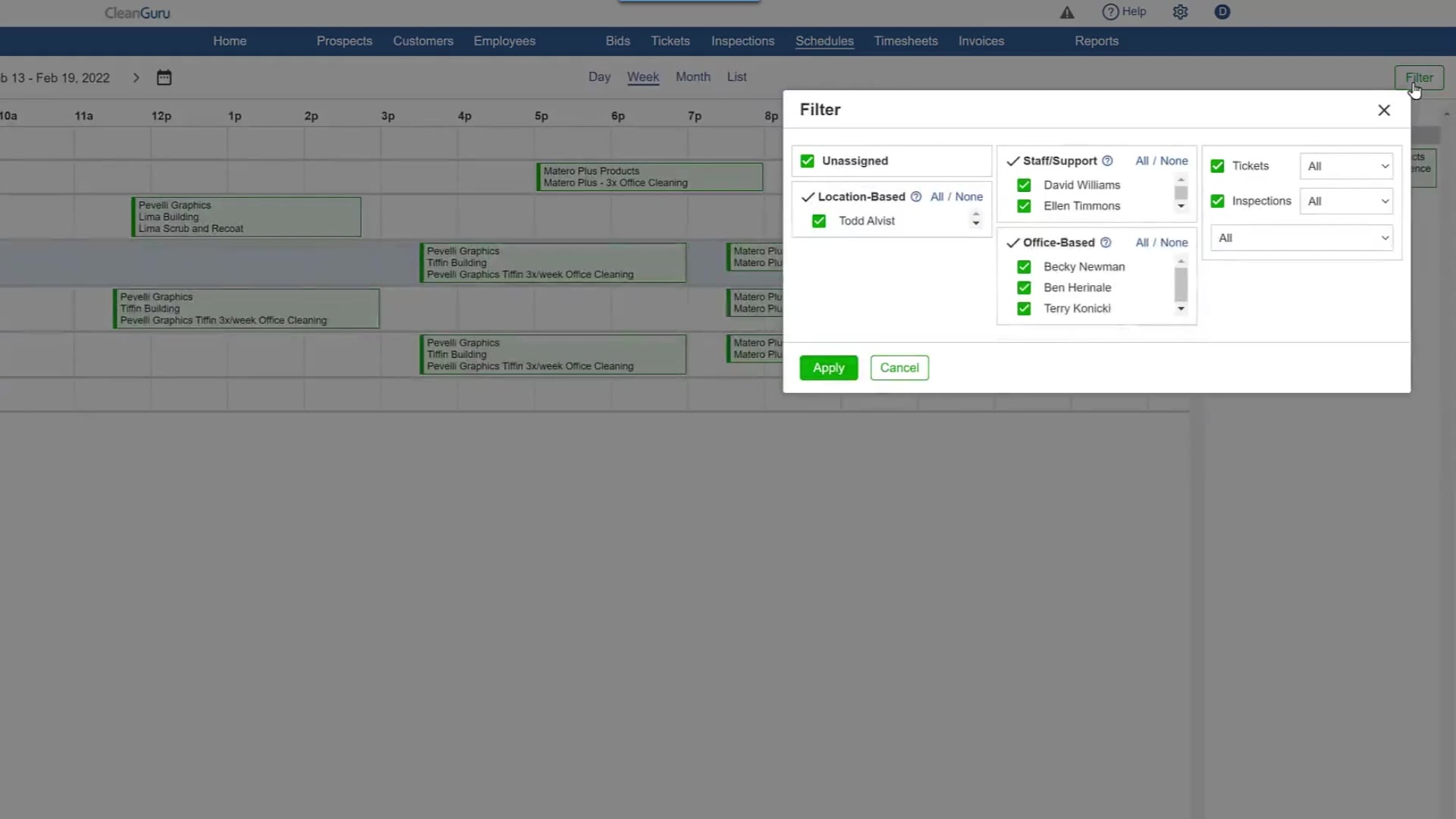This screenshot has height=819, width=1456.
Task: Uncheck David Williams checkbox
Action: tap(1024, 185)
